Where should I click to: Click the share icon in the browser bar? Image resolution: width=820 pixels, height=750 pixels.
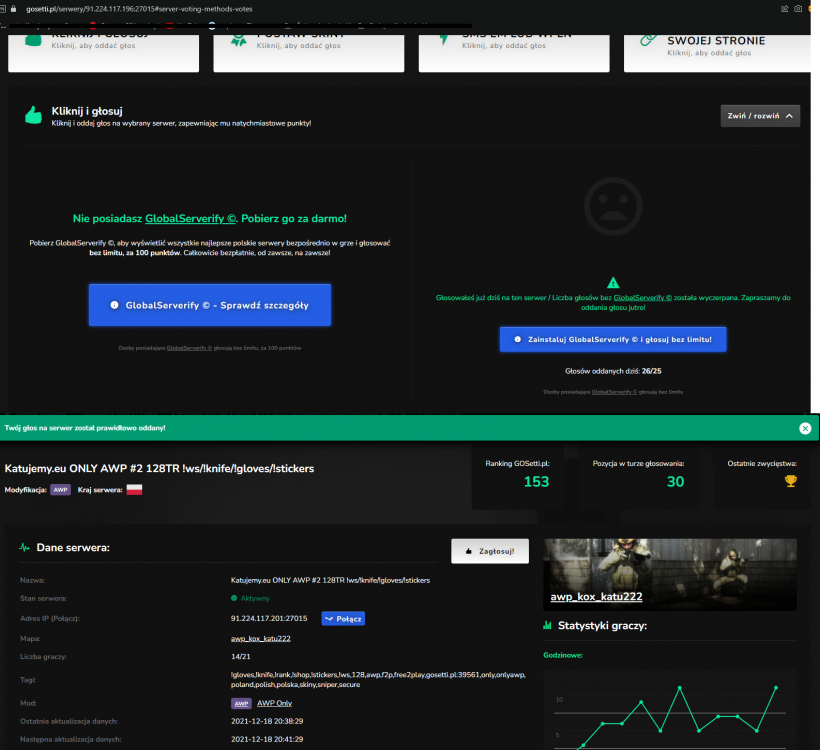tap(784, 9)
